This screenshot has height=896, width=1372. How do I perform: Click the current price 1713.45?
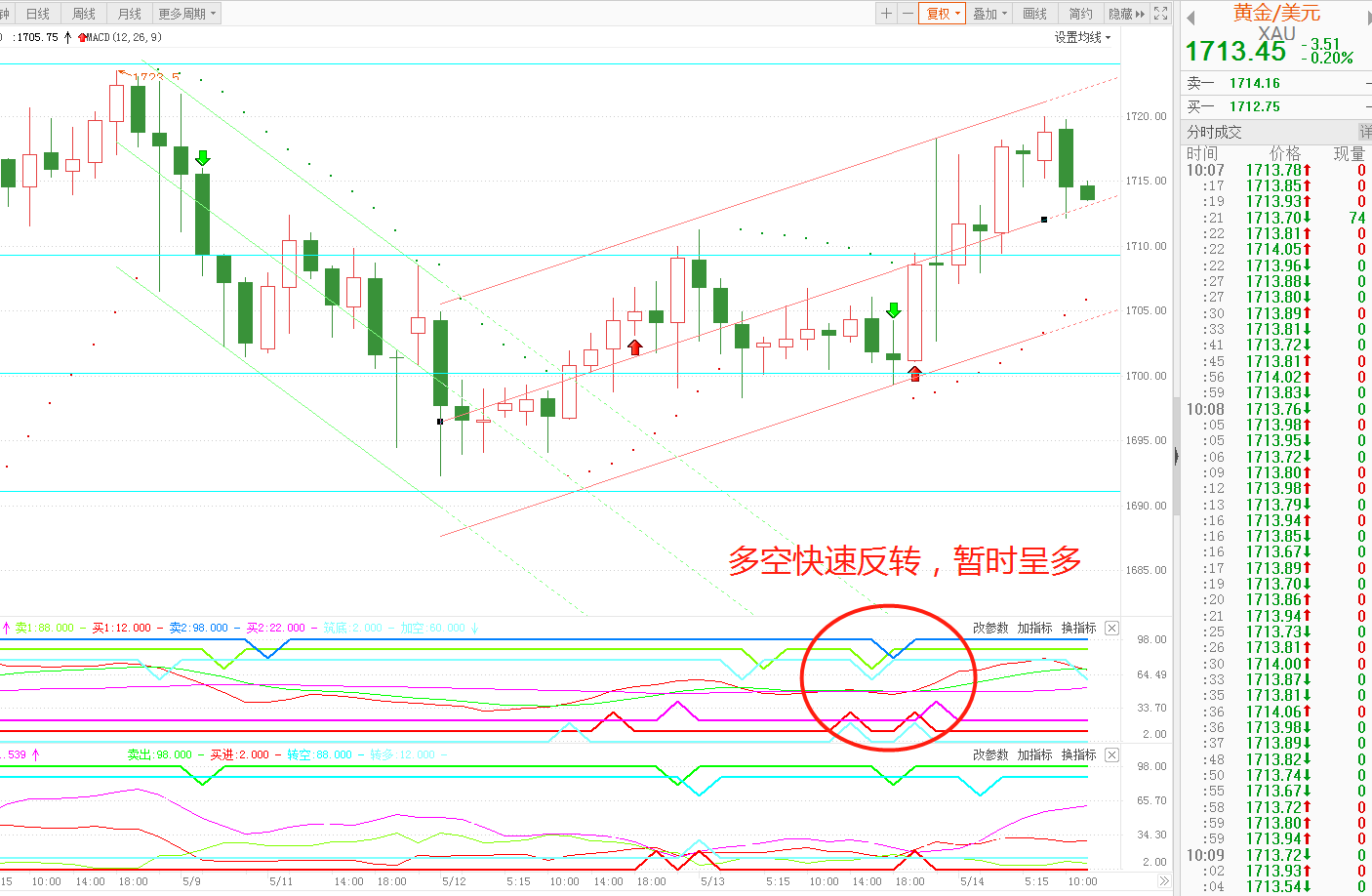tap(1235, 51)
